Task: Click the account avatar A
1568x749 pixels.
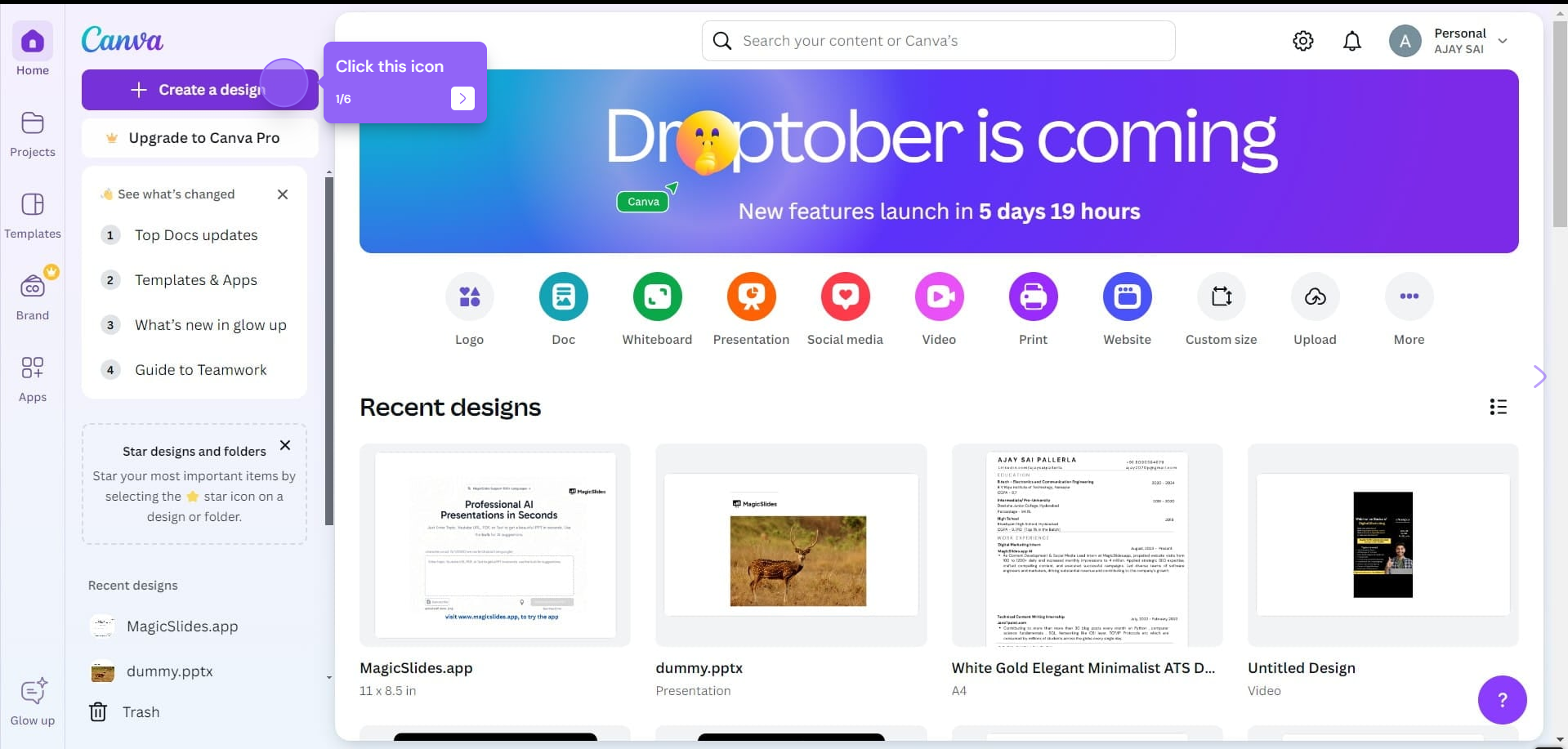Action: click(1405, 41)
